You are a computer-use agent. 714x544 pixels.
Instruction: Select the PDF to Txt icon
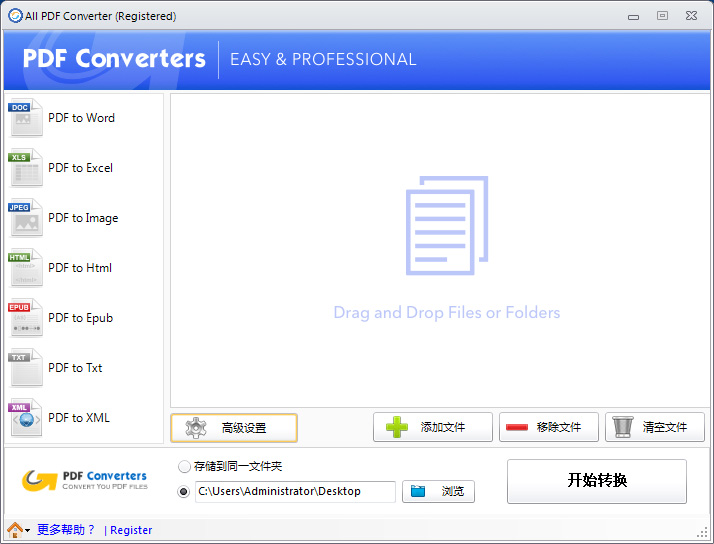[26, 368]
